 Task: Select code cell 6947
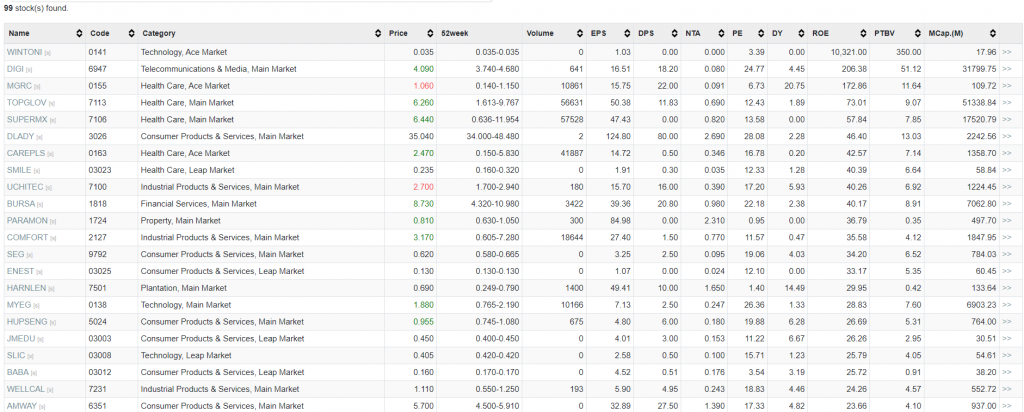(98, 69)
